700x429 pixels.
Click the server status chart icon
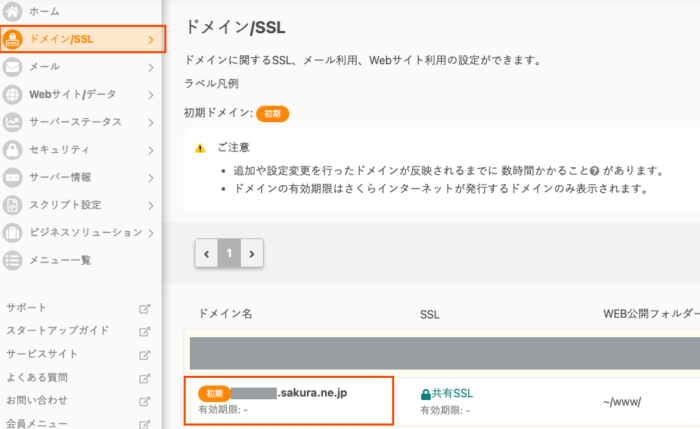point(13,122)
